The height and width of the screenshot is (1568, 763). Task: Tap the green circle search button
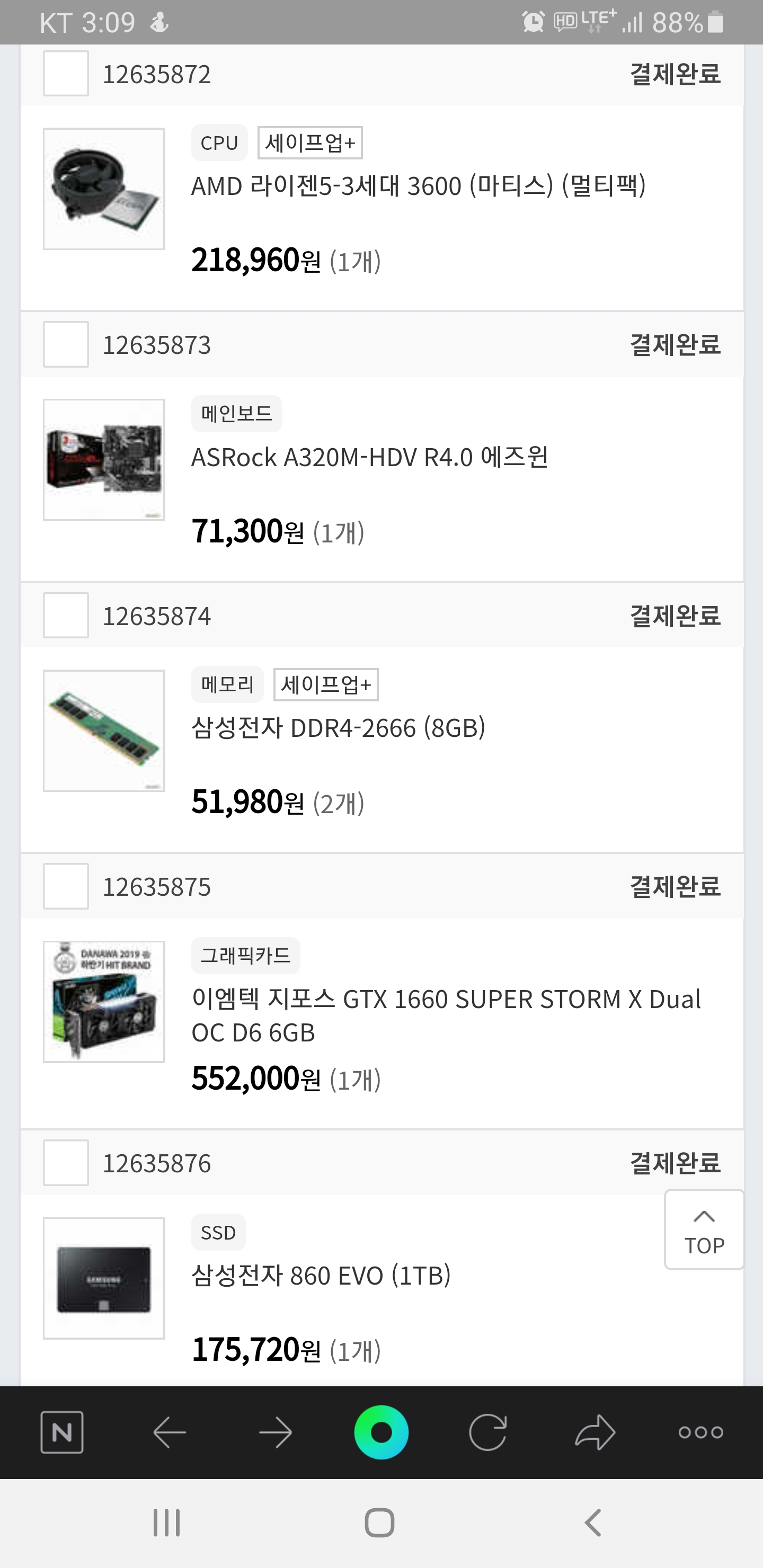point(381,1432)
